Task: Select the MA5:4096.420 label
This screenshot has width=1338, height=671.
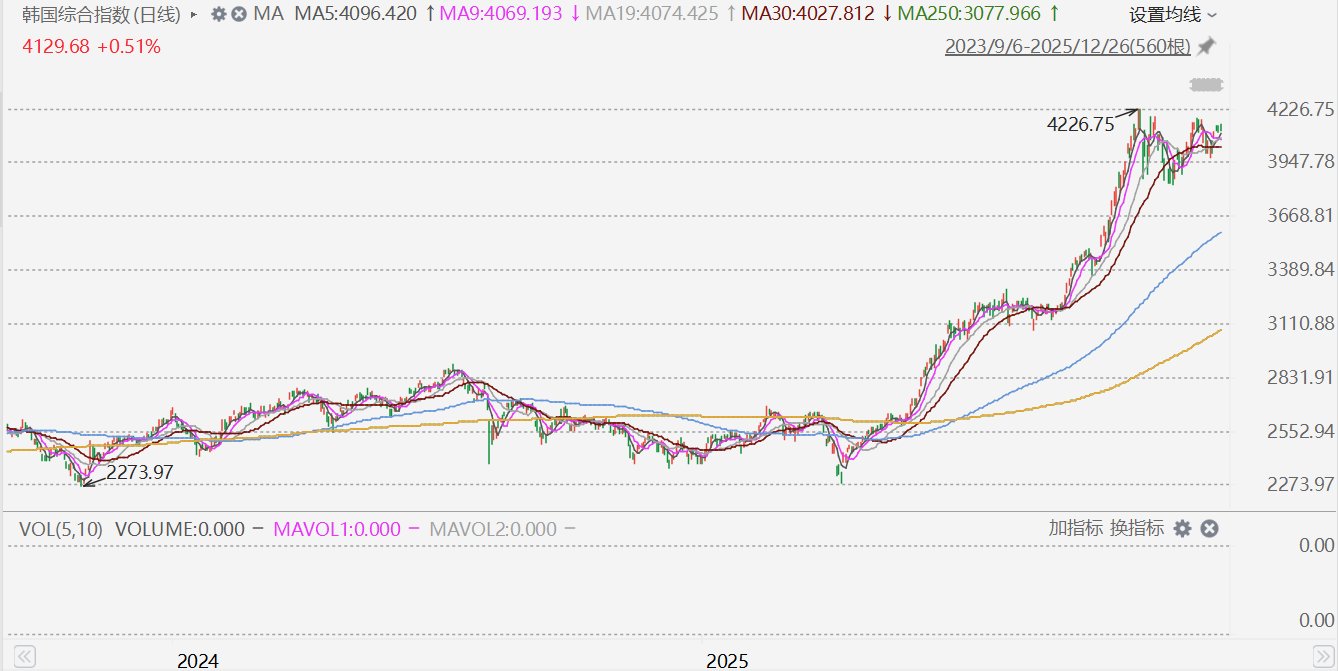Action: coord(357,15)
